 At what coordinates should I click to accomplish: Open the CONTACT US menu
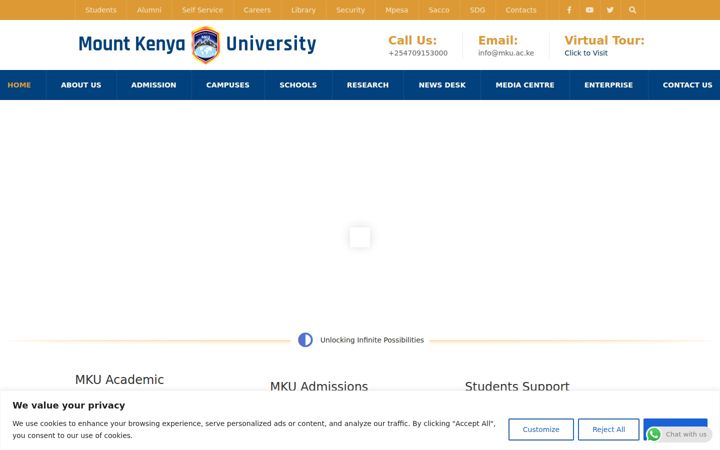687,85
